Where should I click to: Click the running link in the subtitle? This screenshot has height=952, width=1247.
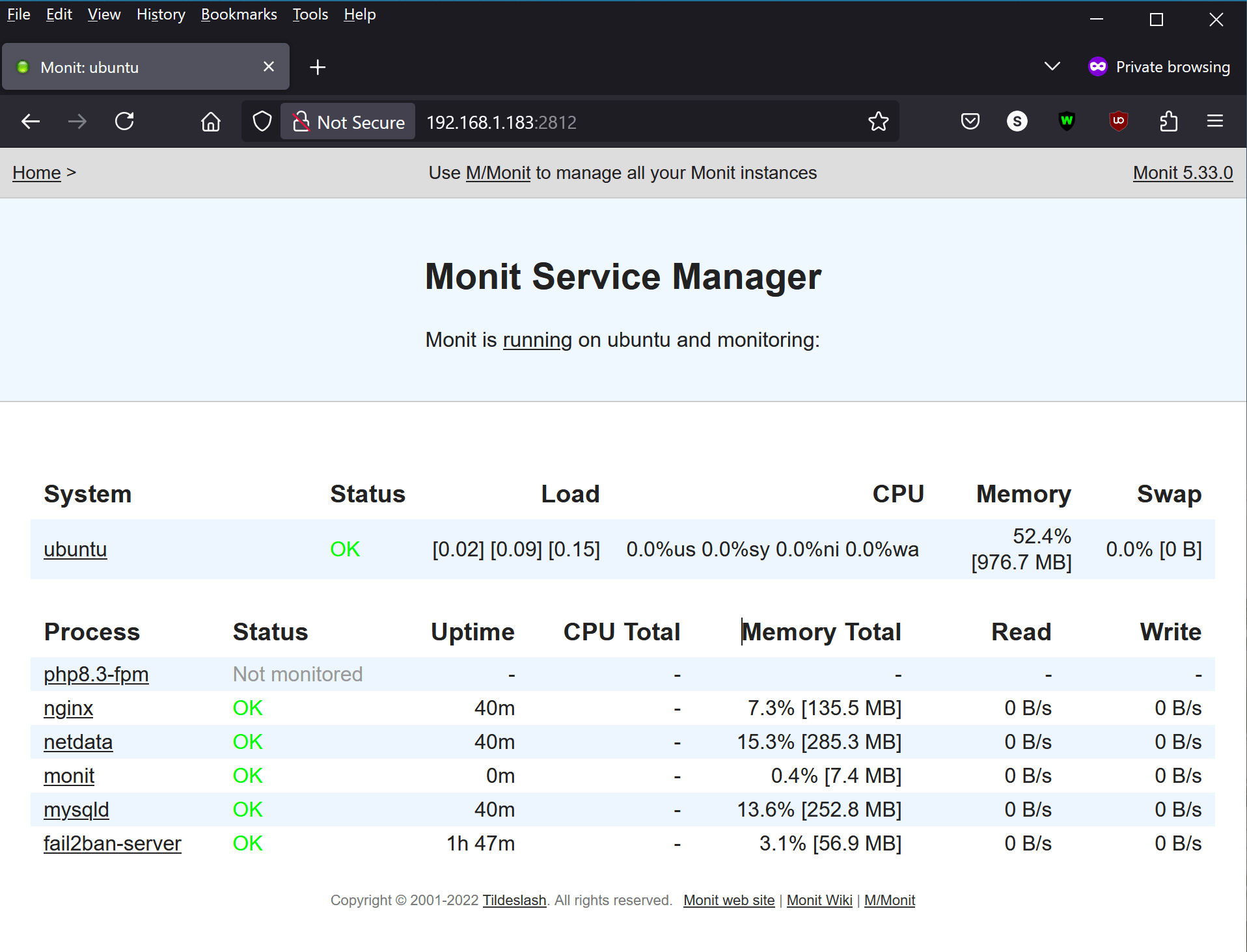pos(538,340)
